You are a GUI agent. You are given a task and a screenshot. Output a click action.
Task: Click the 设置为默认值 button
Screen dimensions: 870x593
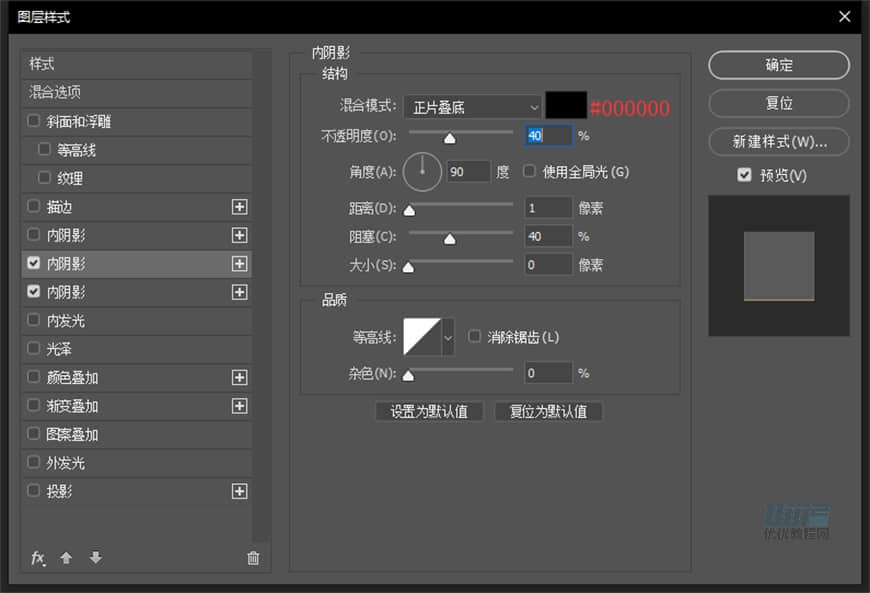pyautogui.click(x=428, y=411)
